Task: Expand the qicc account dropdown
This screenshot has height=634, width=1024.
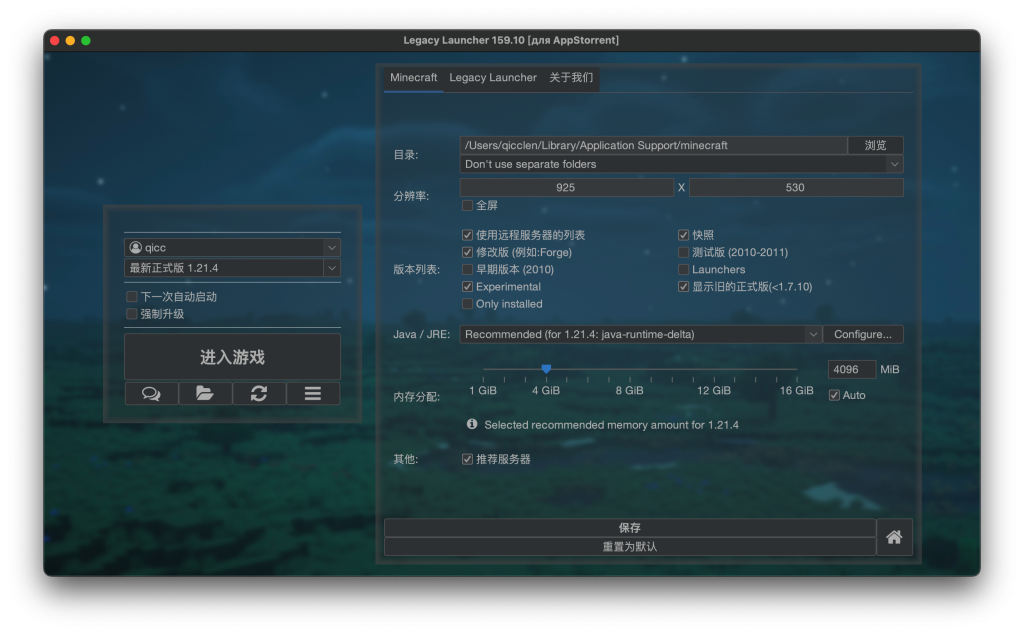Action: click(332, 247)
